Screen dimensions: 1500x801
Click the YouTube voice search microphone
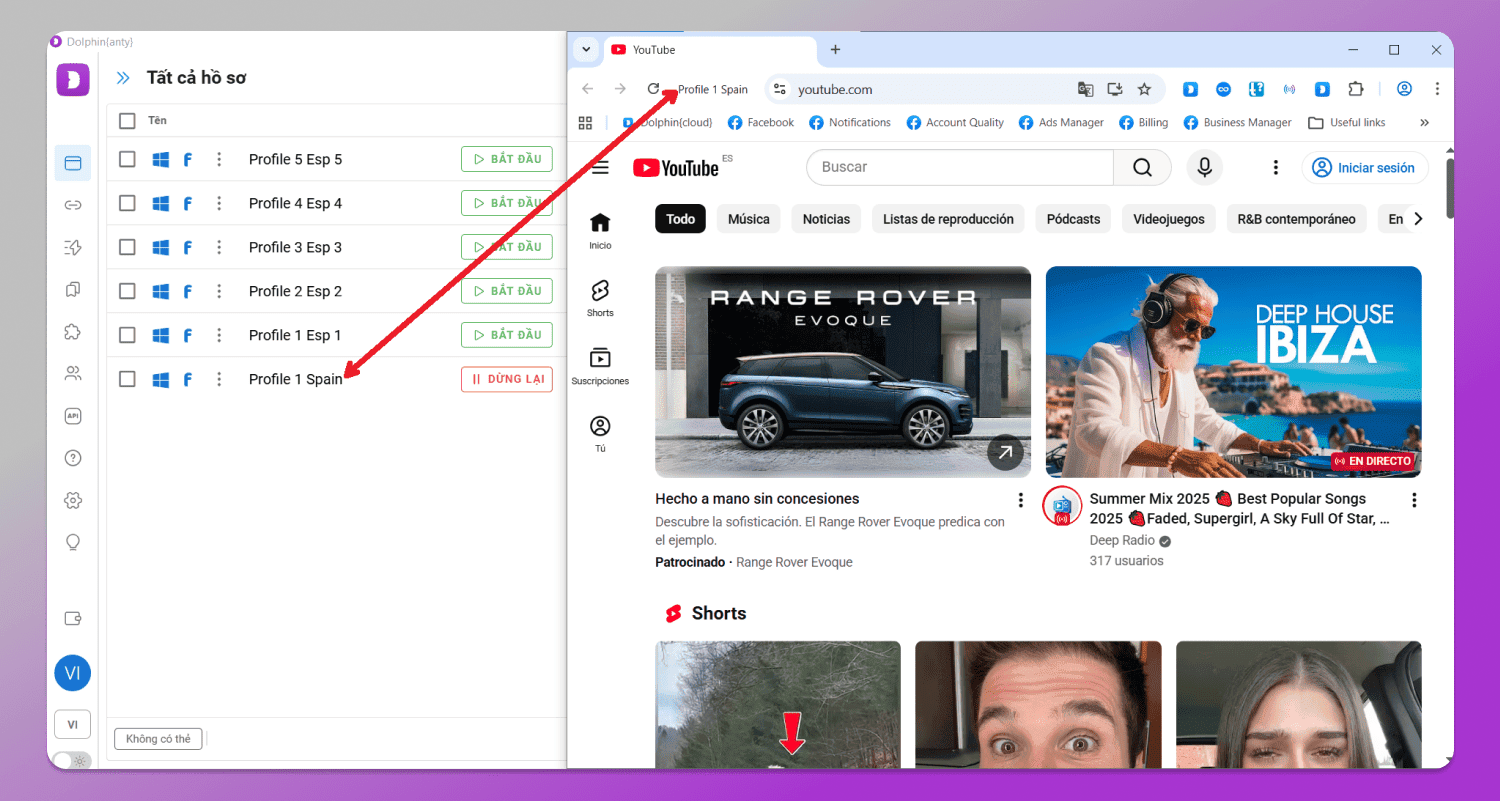[x=1205, y=167]
